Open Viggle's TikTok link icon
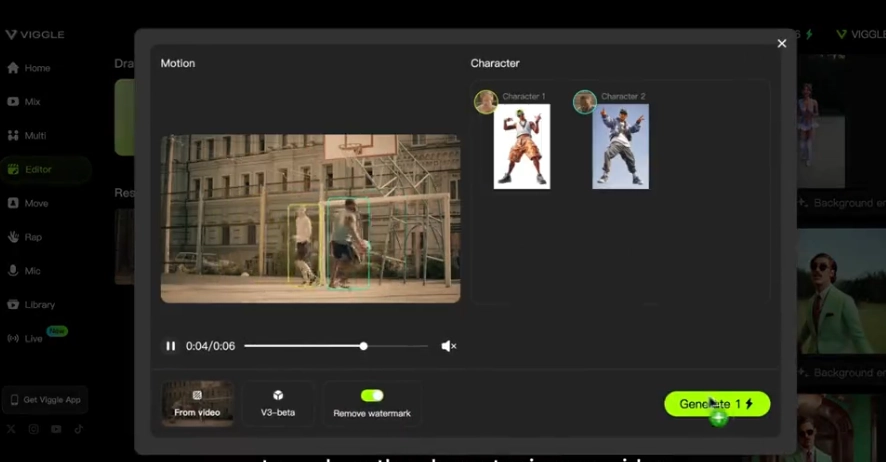Screen dimensions: 886x462 click(x=79, y=429)
